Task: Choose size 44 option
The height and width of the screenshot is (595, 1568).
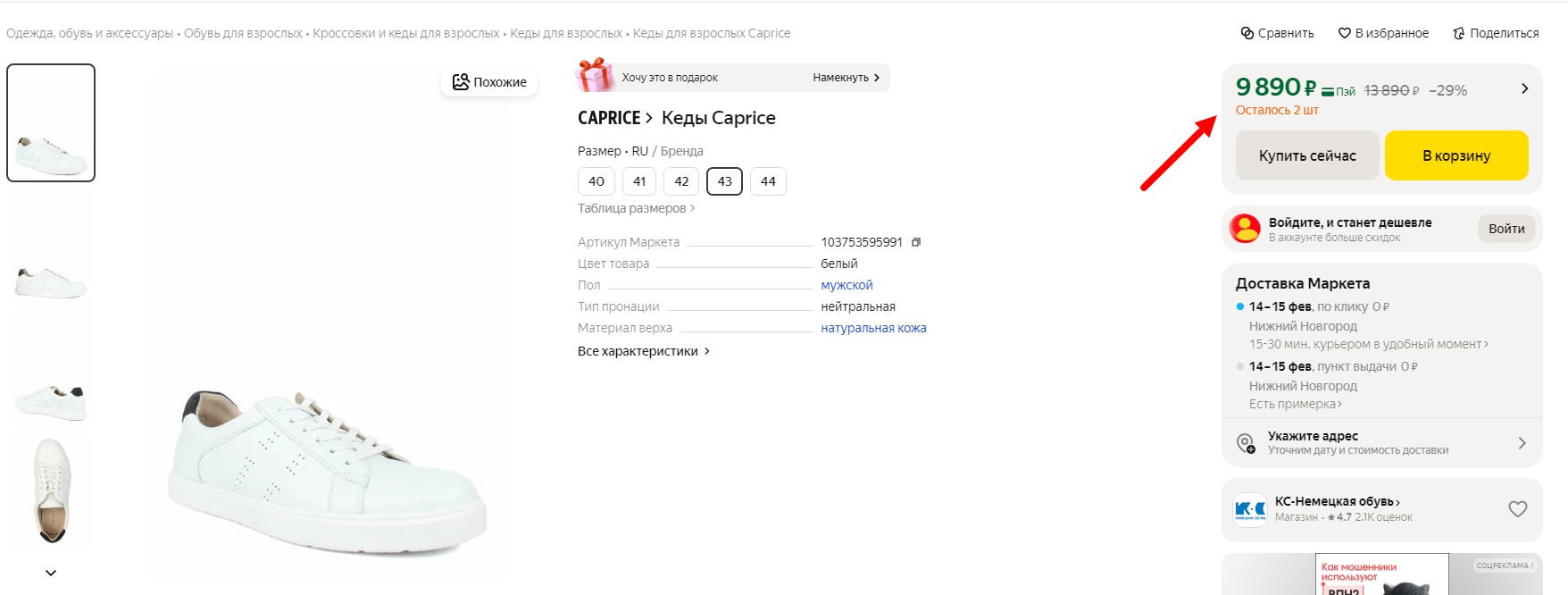Action: 768,181
